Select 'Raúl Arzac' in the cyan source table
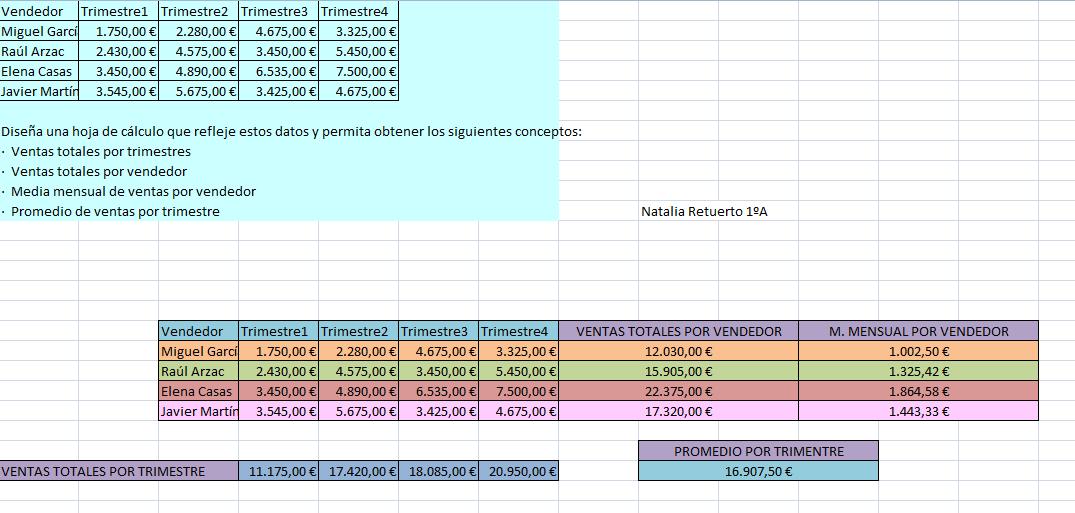Screen dimensions: 1075x513 (39, 51)
